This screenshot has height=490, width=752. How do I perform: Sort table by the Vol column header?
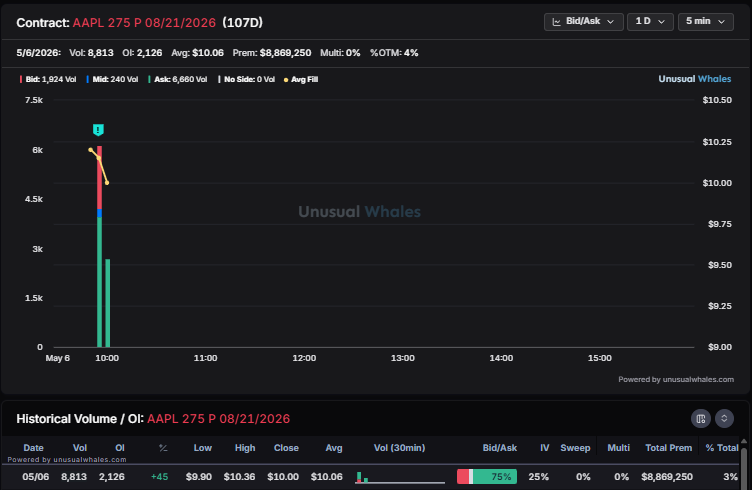click(80, 448)
